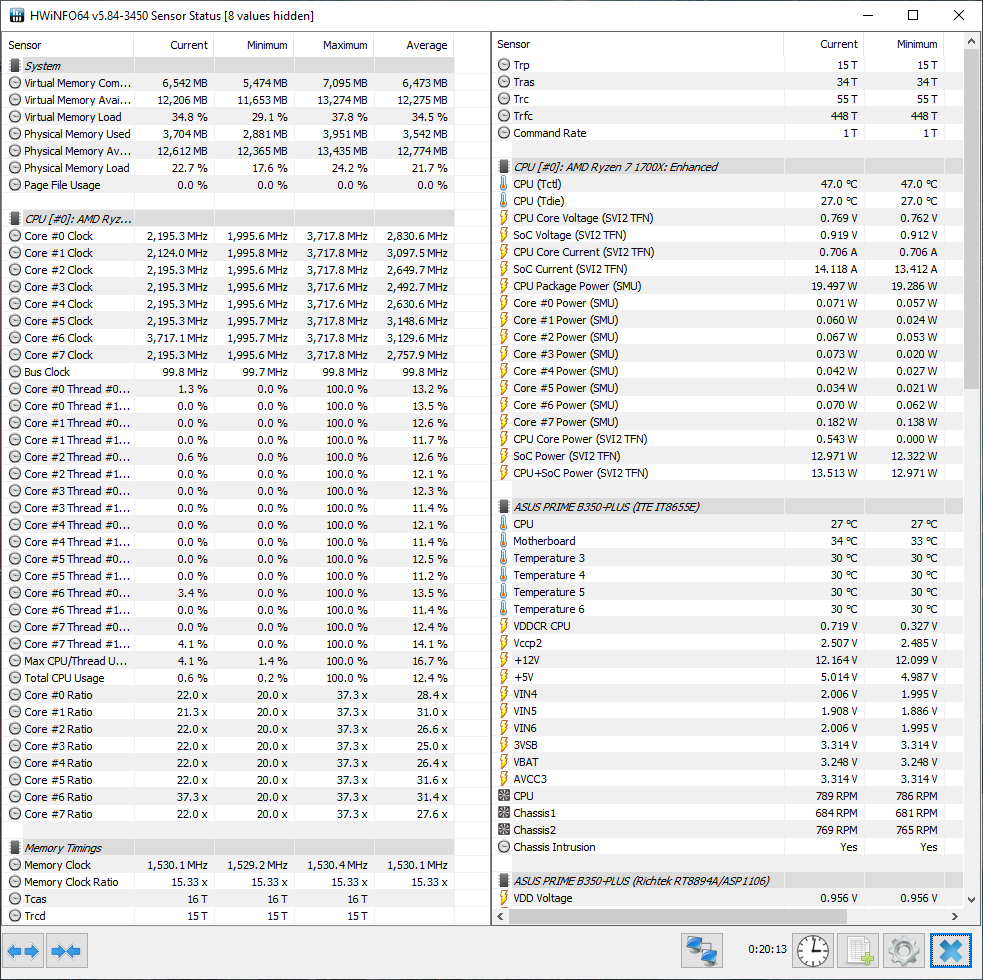Click the Average column header
This screenshot has height=980, width=983.
tap(414, 45)
